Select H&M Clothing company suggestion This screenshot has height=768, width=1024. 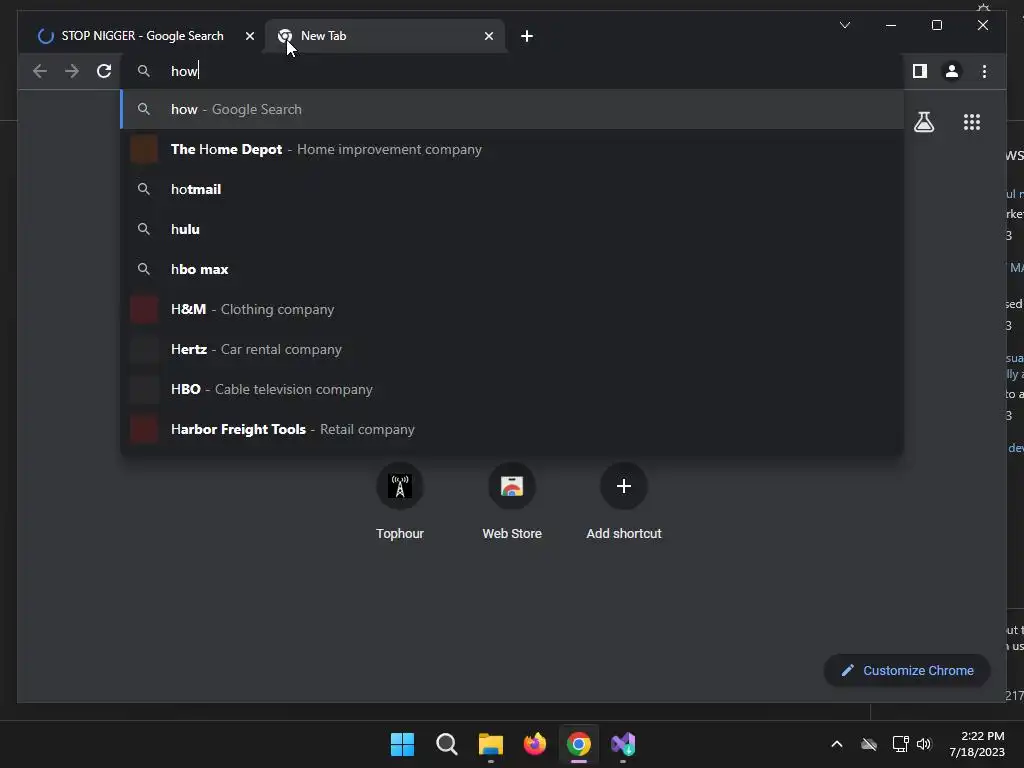[512, 309]
